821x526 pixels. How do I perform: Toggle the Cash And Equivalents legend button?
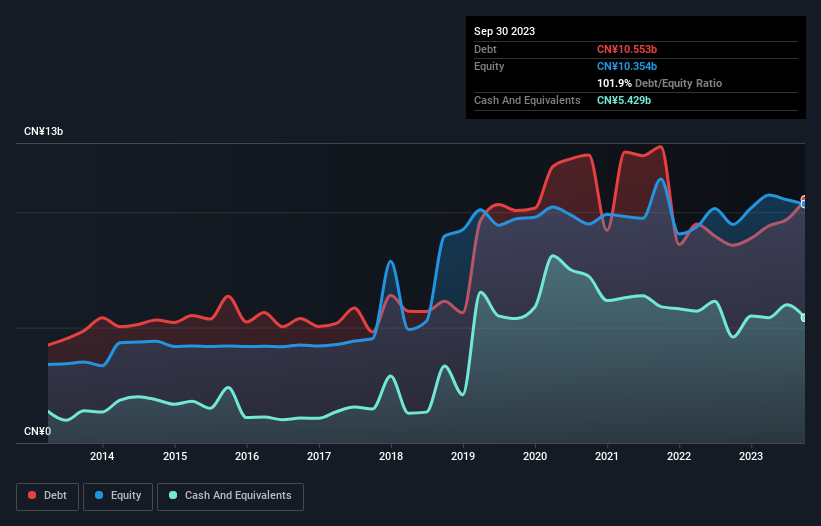pyautogui.click(x=230, y=496)
